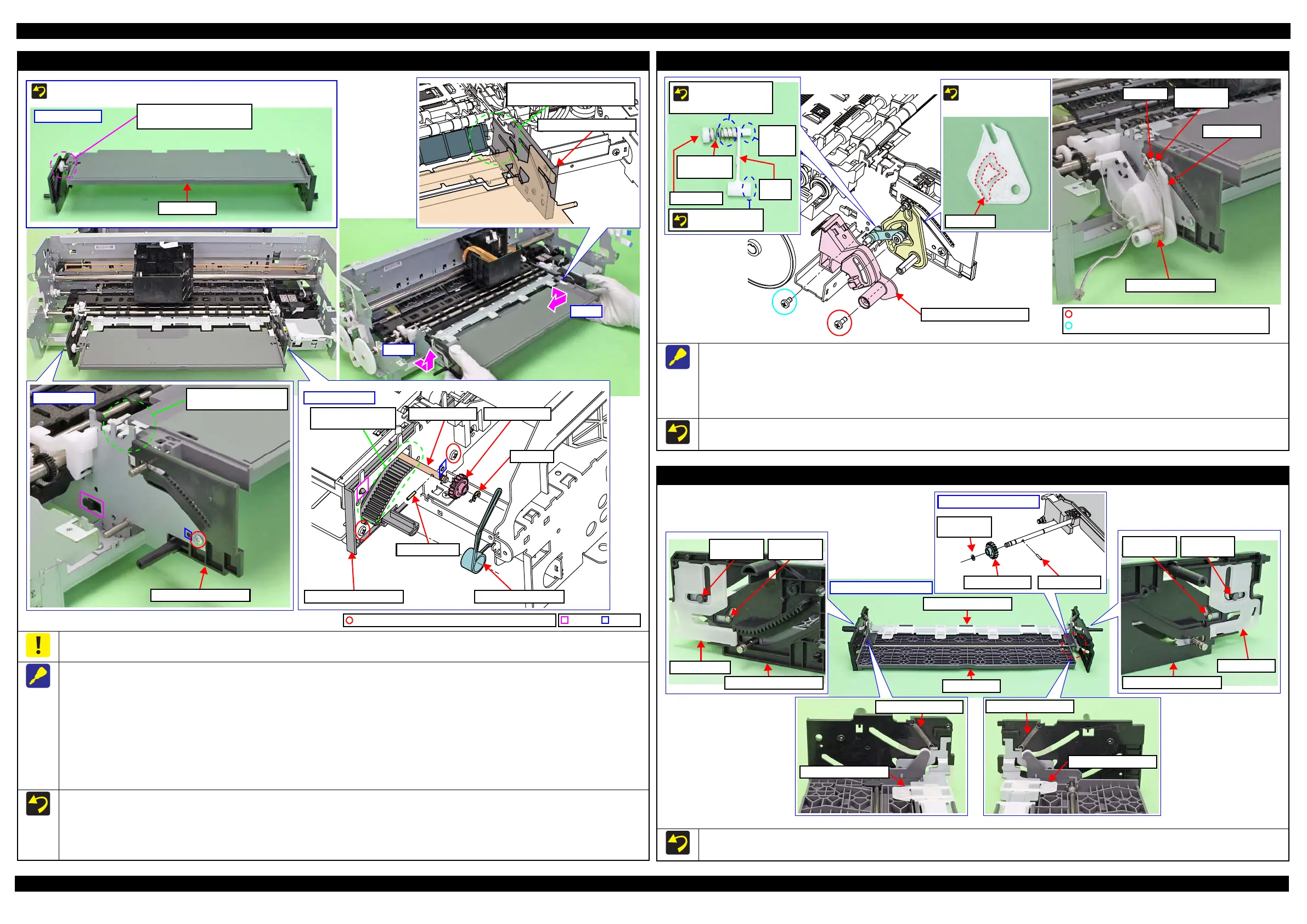Click the black title bar at the top of the page

(x=653, y=31)
